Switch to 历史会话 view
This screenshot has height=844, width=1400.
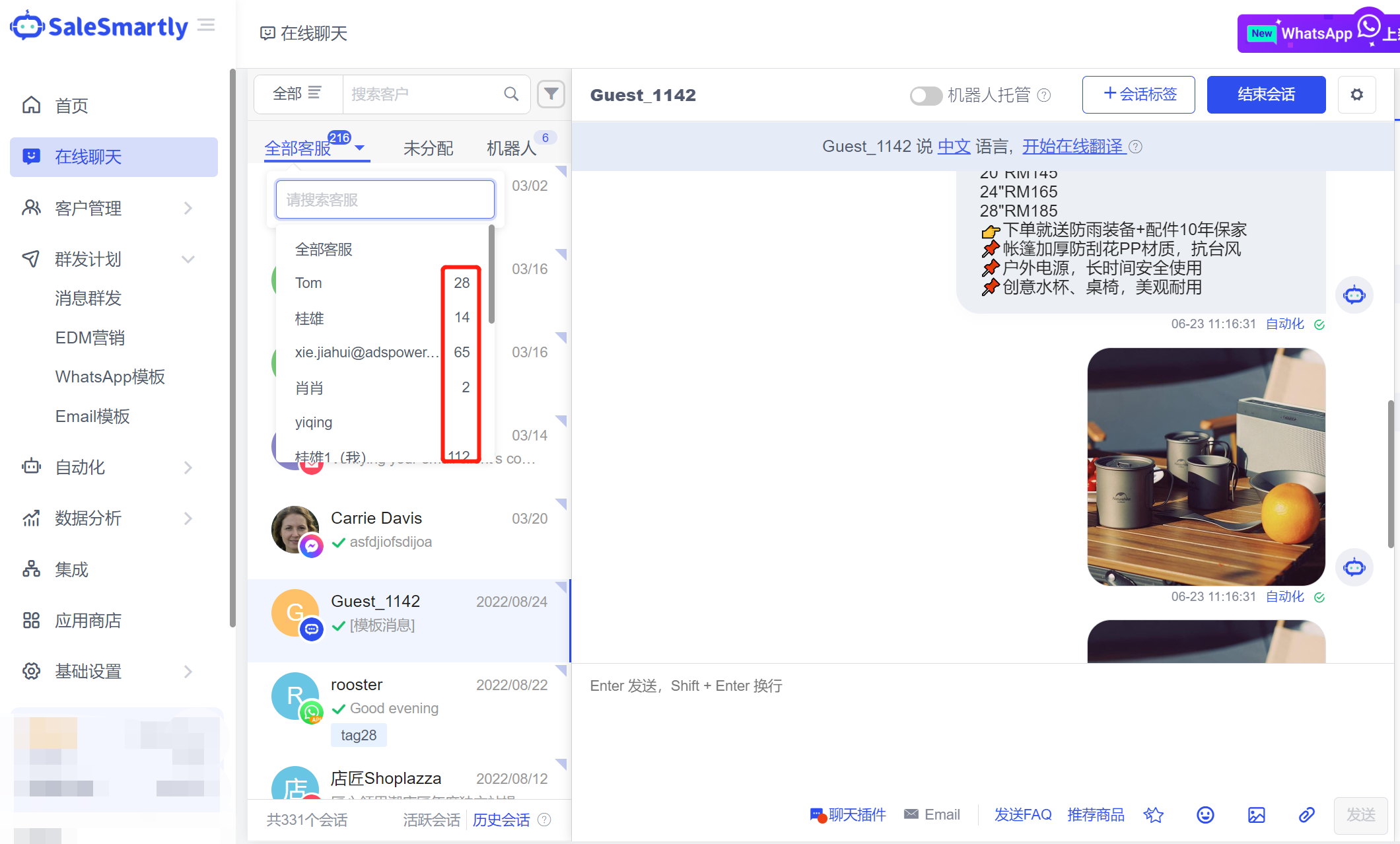click(501, 820)
